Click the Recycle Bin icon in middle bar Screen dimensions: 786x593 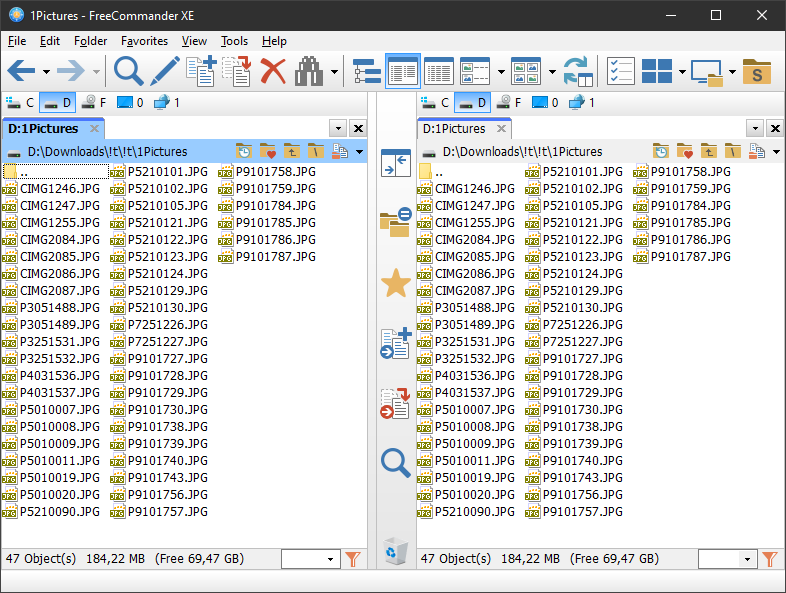[x=396, y=551]
